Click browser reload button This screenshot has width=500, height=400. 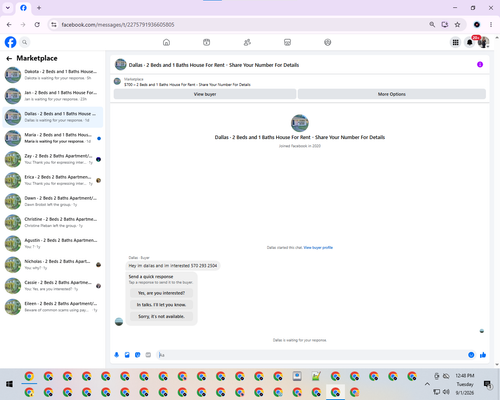(x=37, y=24)
